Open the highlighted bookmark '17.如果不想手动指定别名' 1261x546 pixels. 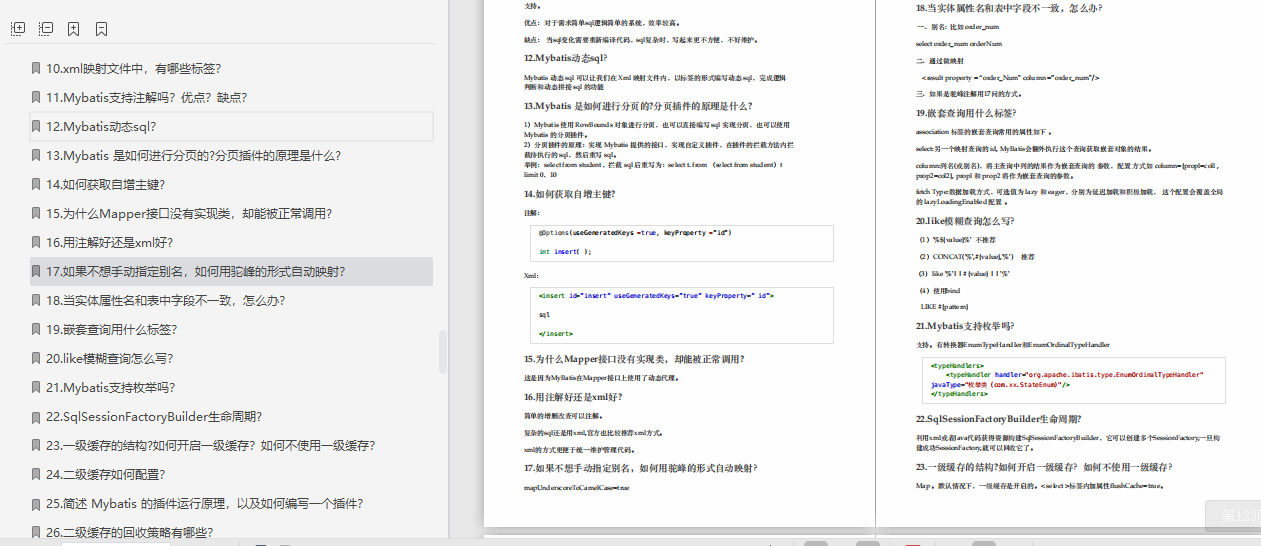(232, 271)
